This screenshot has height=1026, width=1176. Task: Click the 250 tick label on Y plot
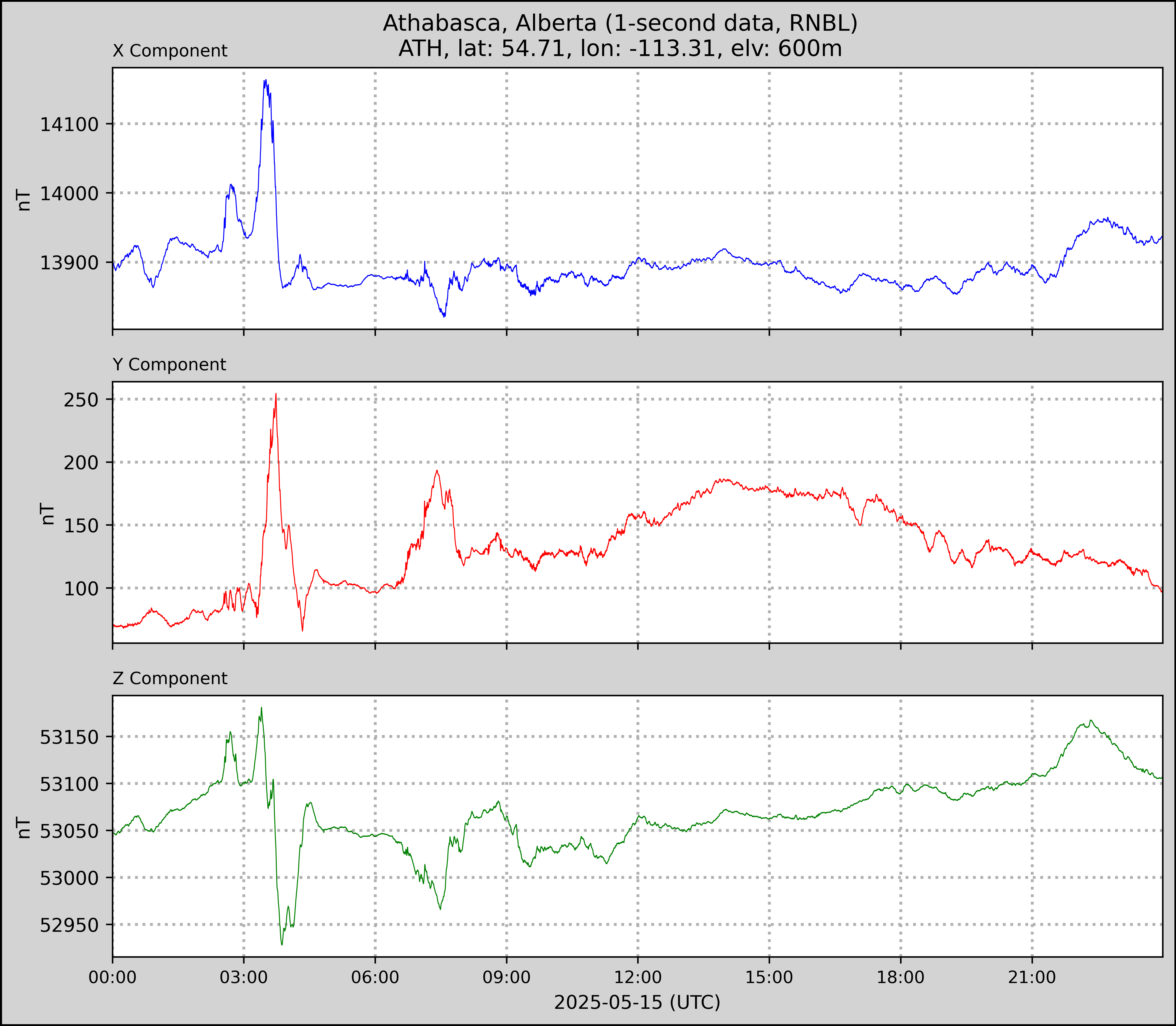pos(81,400)
